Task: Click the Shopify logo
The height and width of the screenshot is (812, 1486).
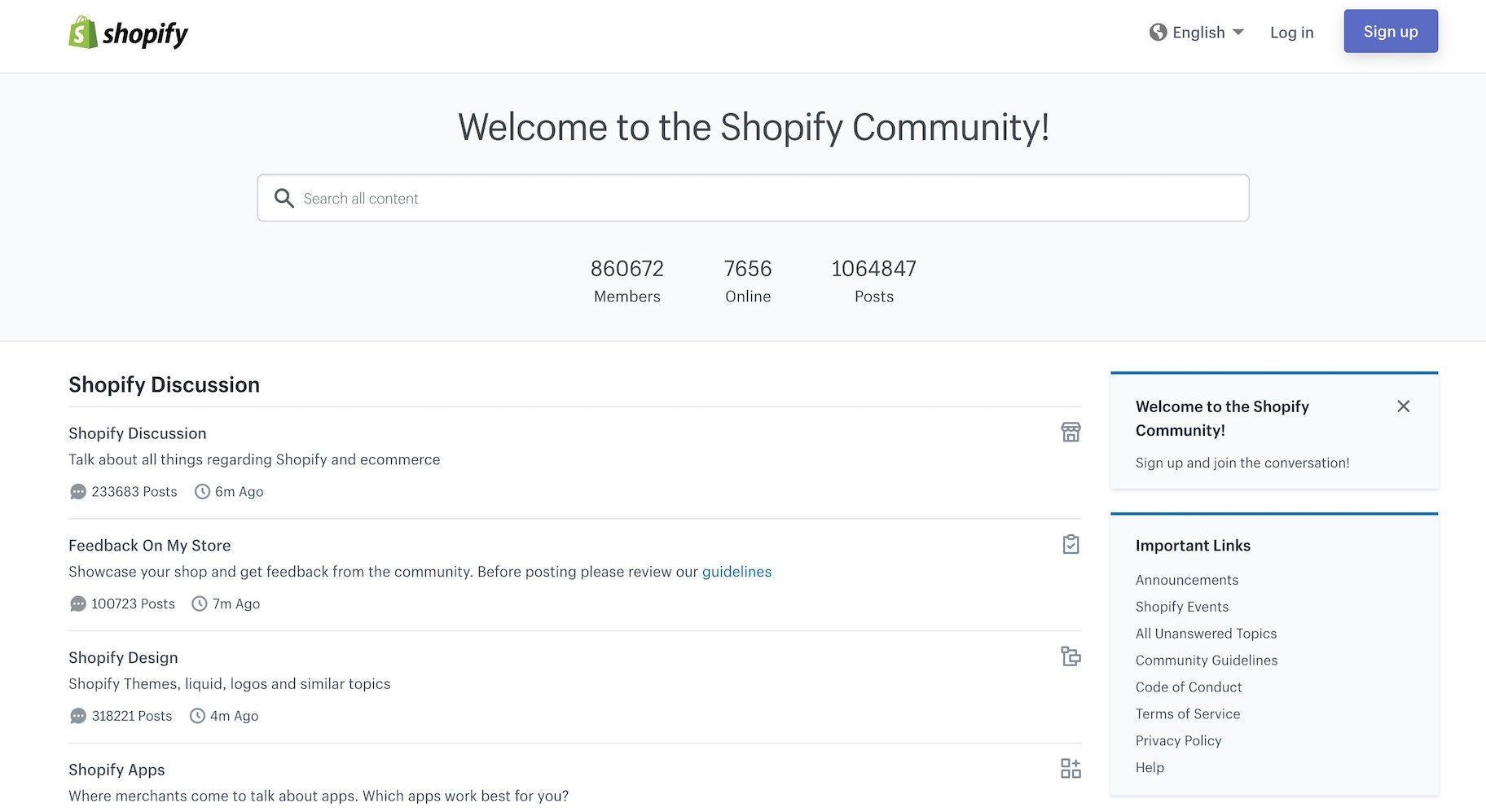Action: 127,33
